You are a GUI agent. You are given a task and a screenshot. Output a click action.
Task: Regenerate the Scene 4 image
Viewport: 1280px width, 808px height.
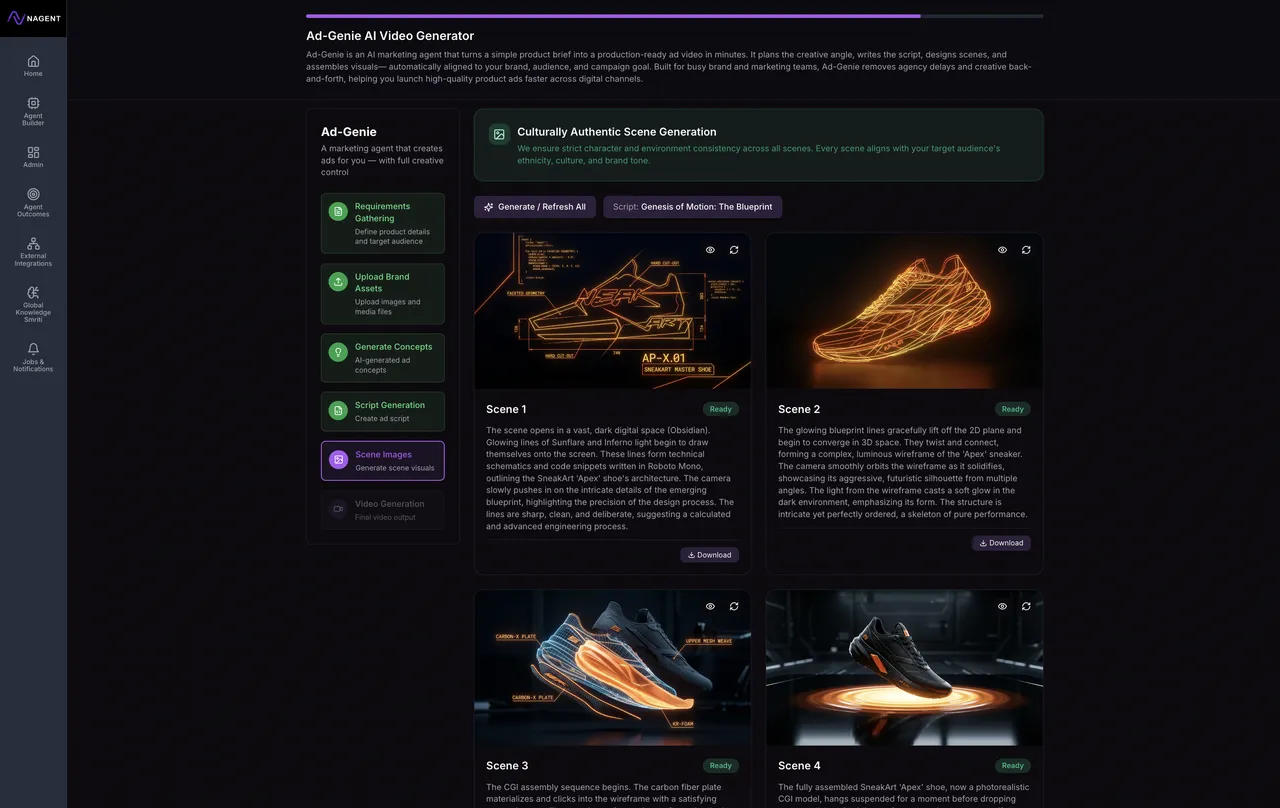tap(1026, 606)
